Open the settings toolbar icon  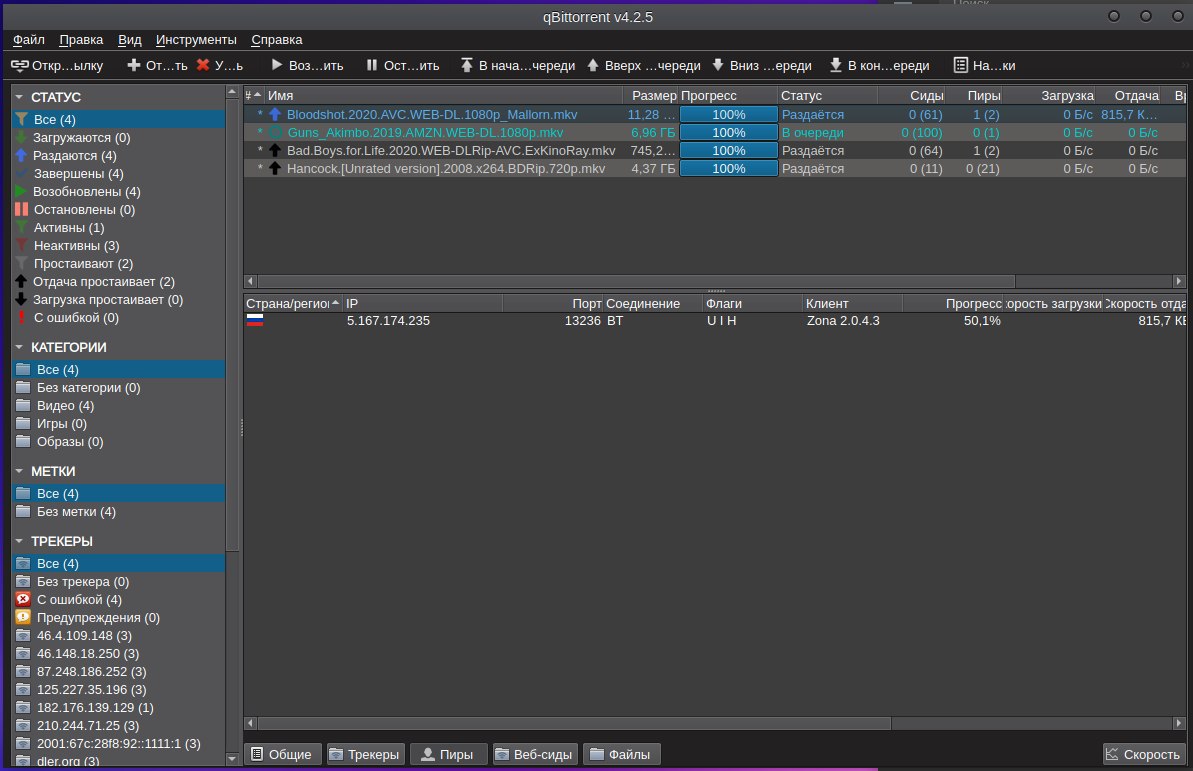tap(961, 65)
